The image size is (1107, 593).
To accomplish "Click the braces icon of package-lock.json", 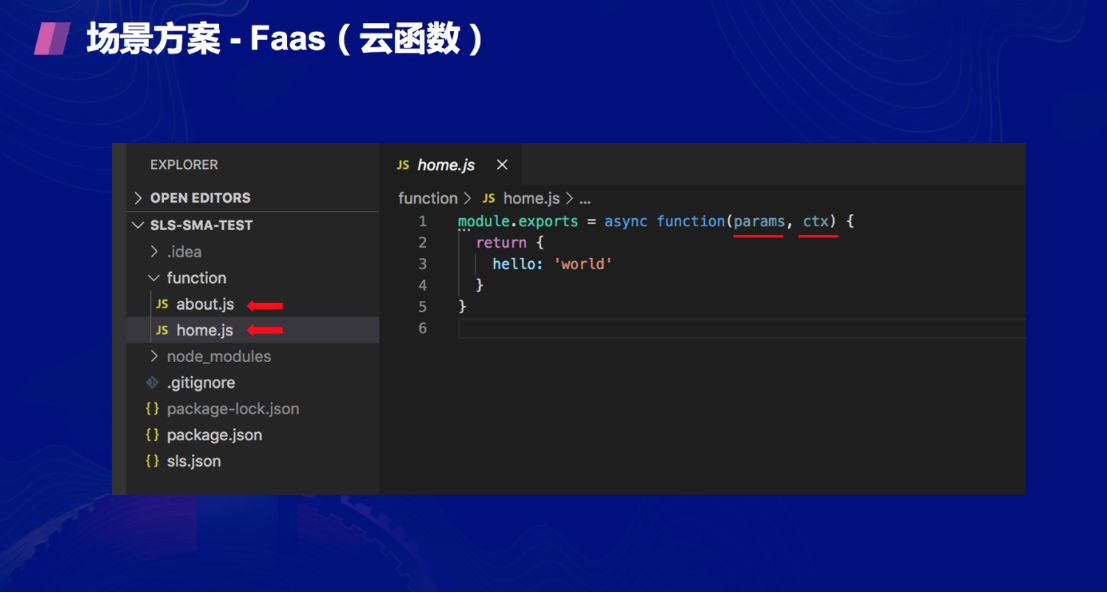I will point(152,409).
